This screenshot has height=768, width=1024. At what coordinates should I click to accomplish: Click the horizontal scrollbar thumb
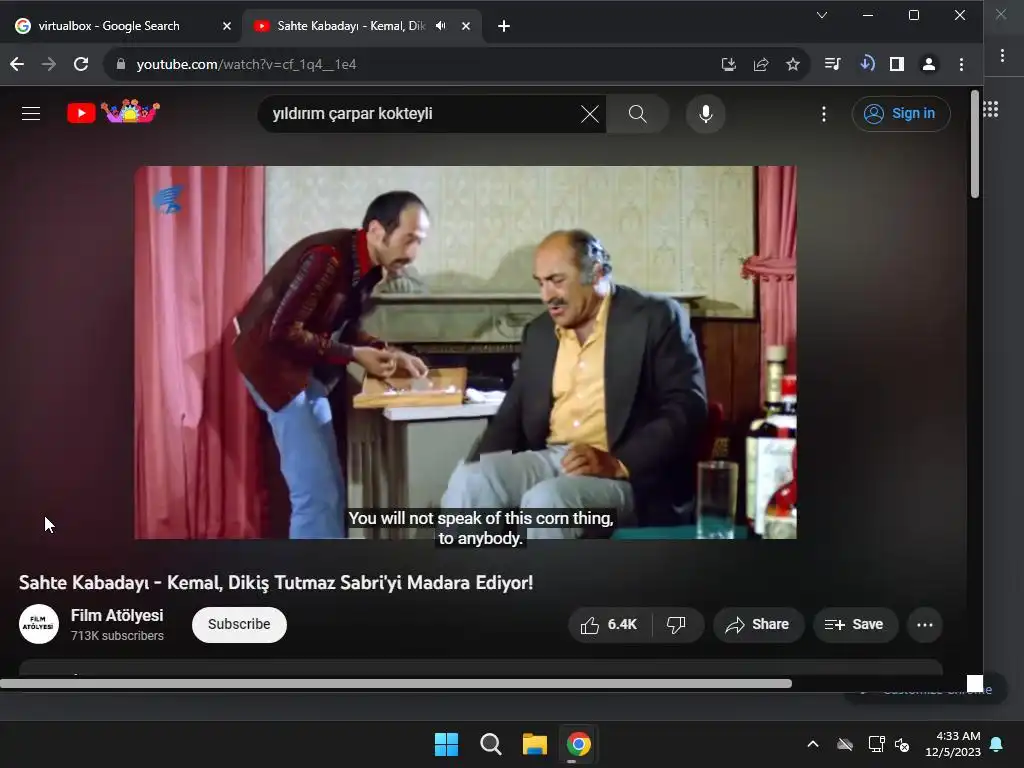click(x=396, y=684)
